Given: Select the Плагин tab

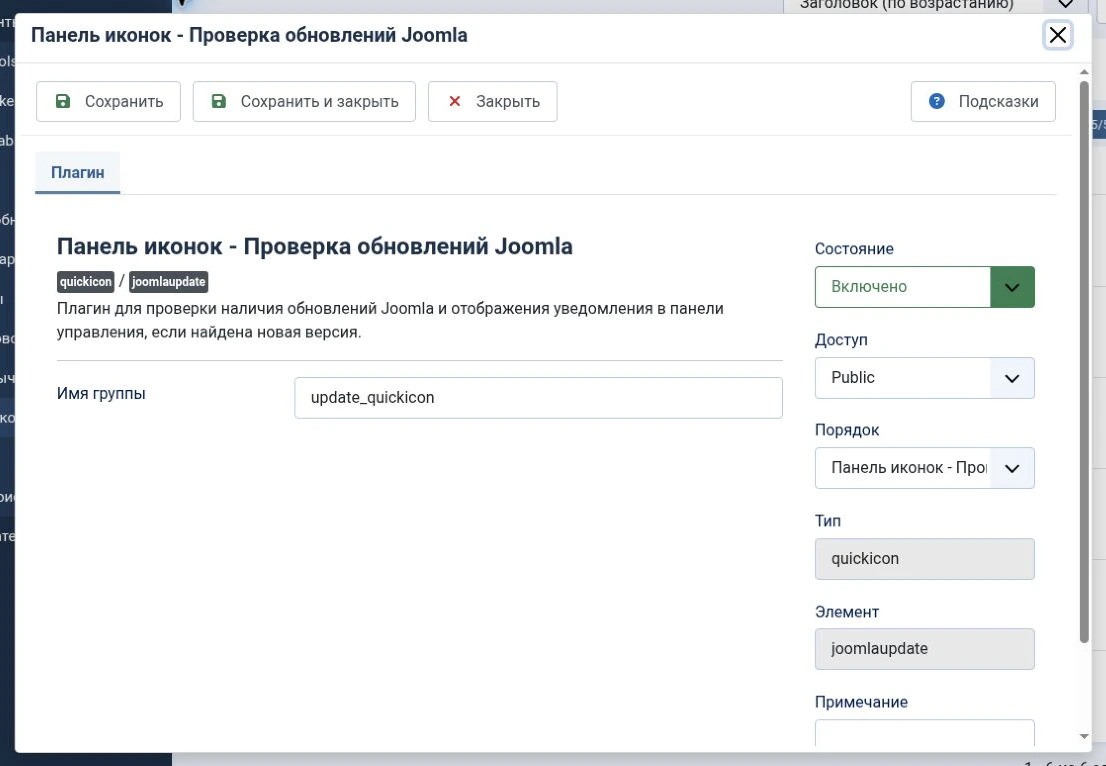Looking at the screenshot, I should 78,172.
